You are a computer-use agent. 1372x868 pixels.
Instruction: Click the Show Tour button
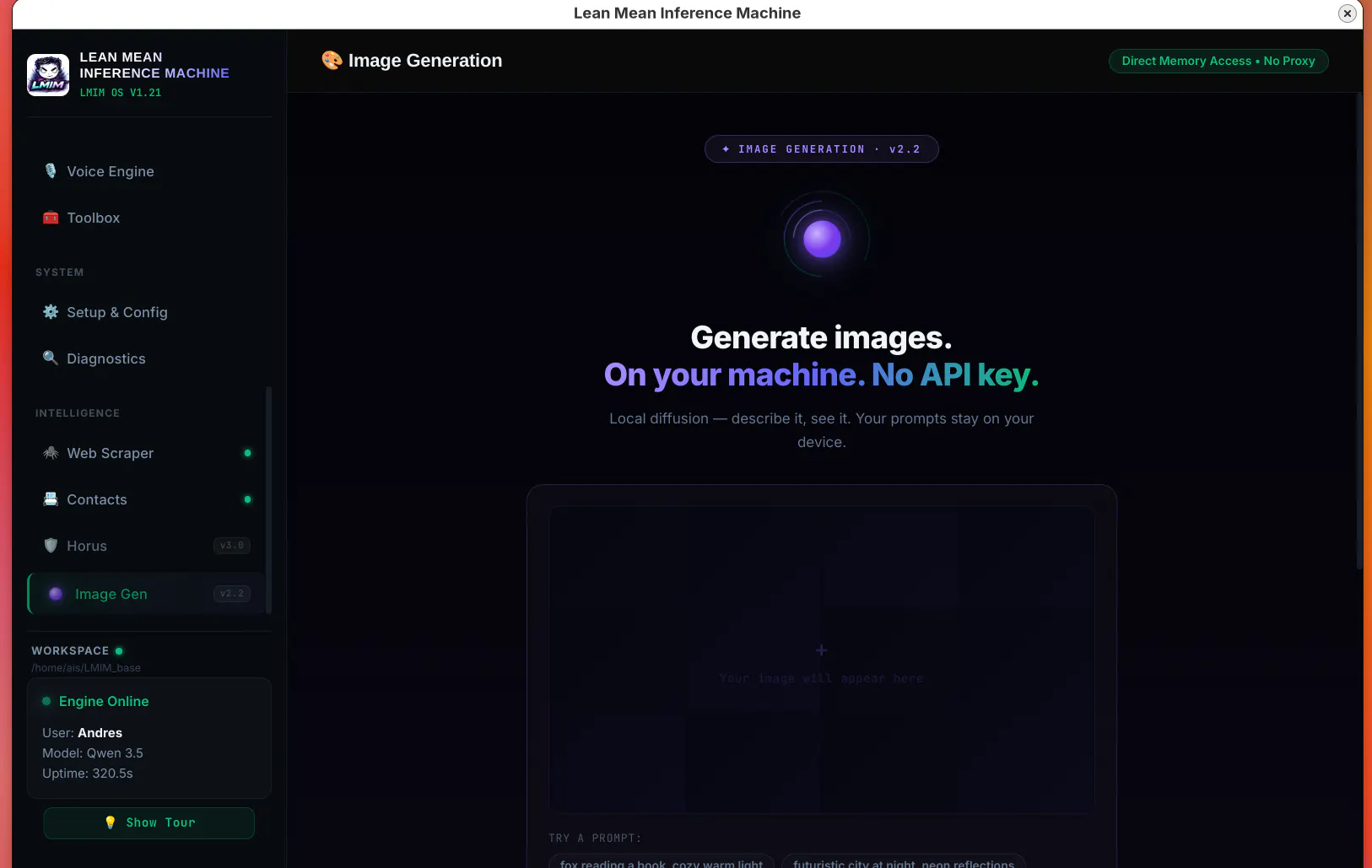[149, 823]
